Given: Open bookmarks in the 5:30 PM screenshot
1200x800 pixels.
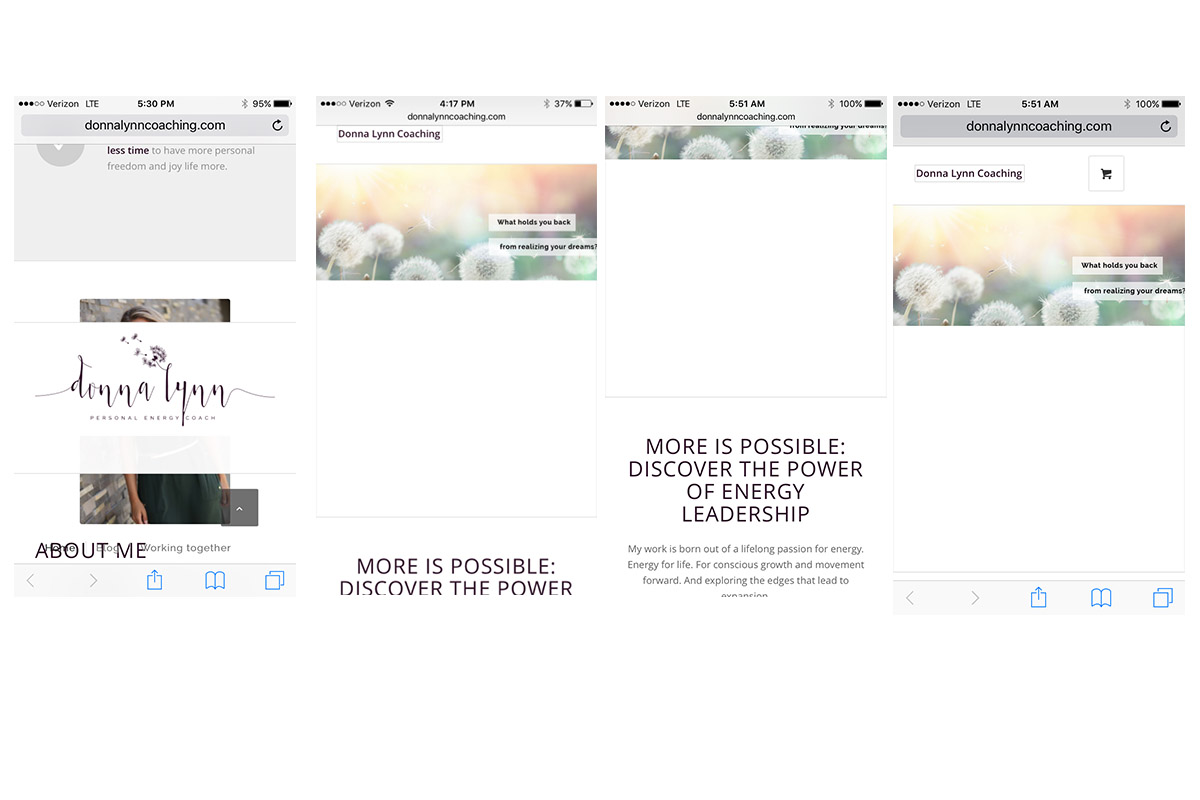Looking at the screenshot, I should 215,581.
